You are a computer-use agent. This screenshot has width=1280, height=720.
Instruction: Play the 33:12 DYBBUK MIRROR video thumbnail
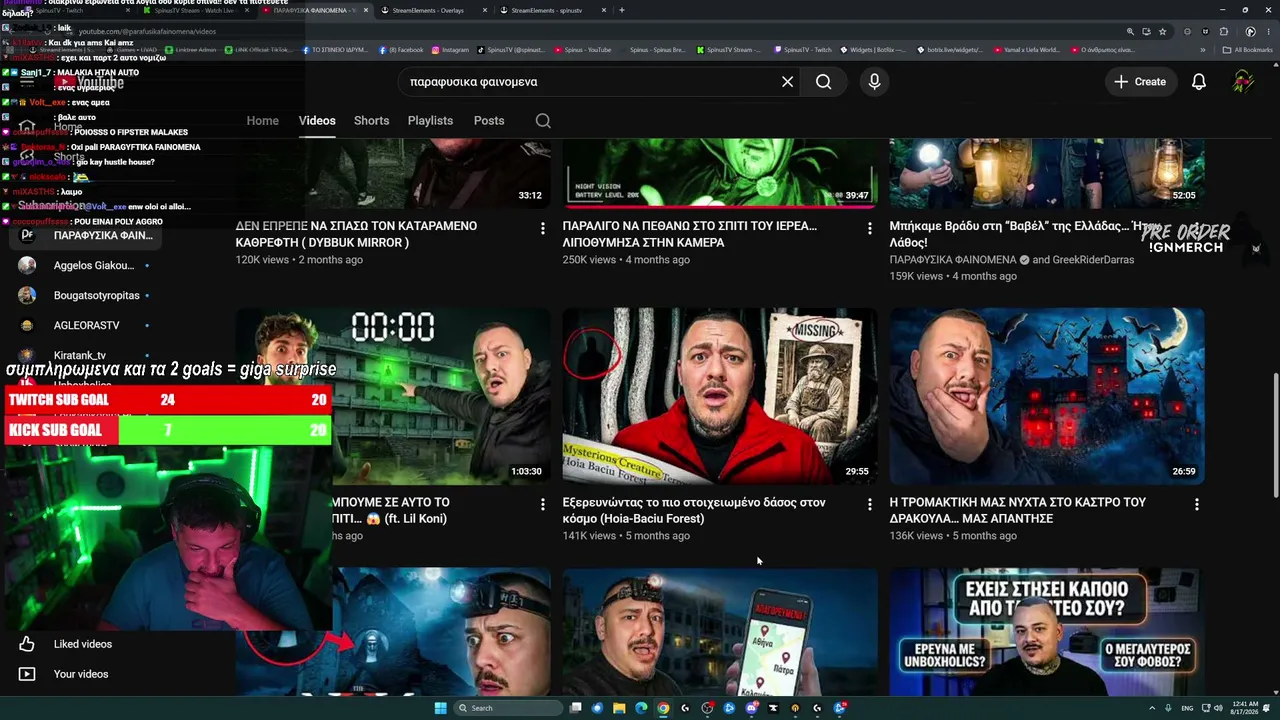pyautogui.click(x=393, y=175)
